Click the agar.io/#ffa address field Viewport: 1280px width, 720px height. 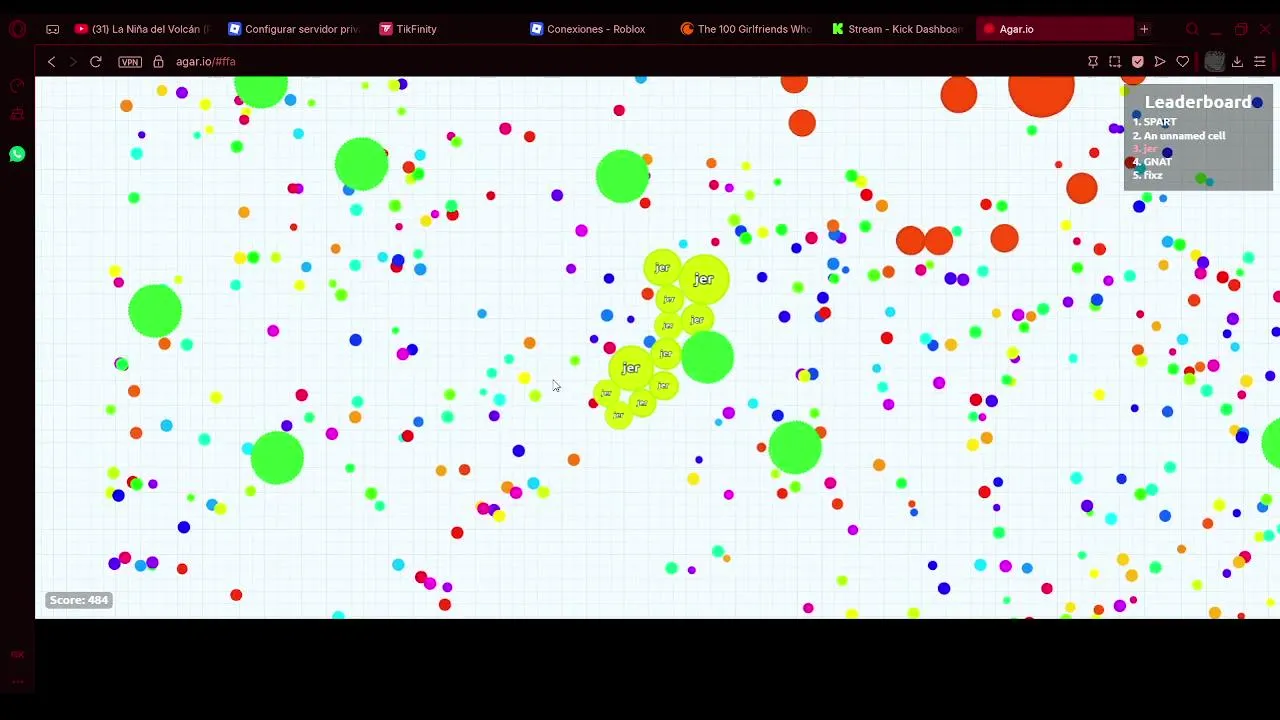point(205,62)
